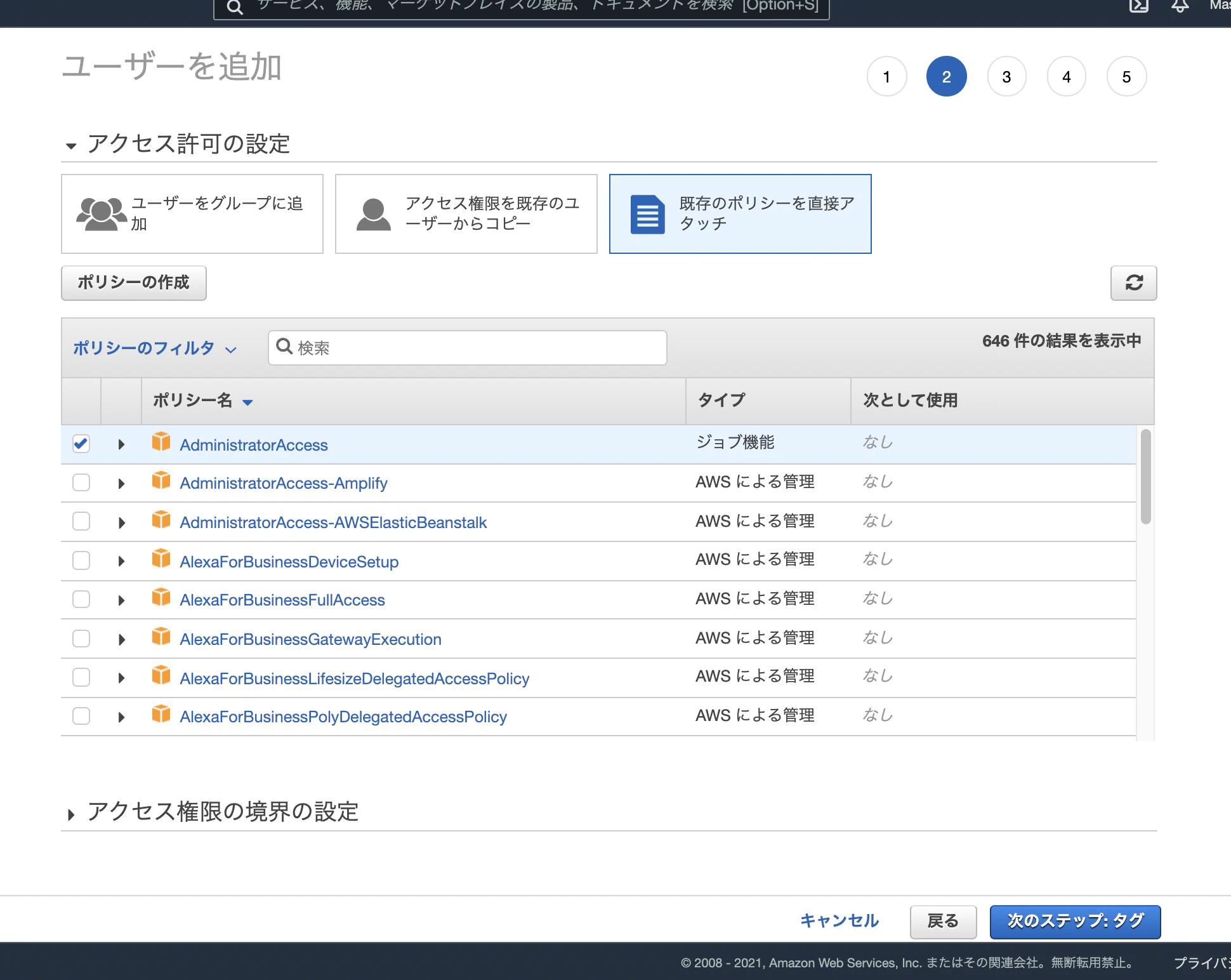Enable the AdministratorAccess-AWSElasticBeanstalk checkbox
Screen dimensions: 1231x980
click(x=81, y=521)
